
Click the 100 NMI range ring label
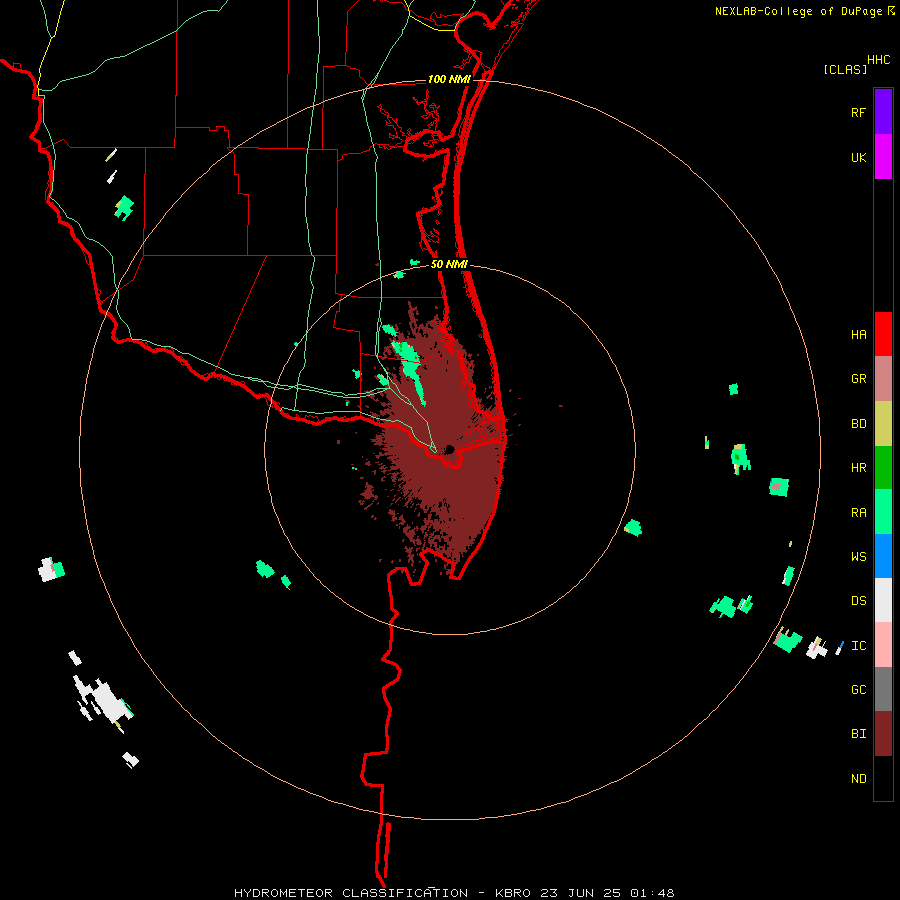pyautogui.click(x=449, y=79)
